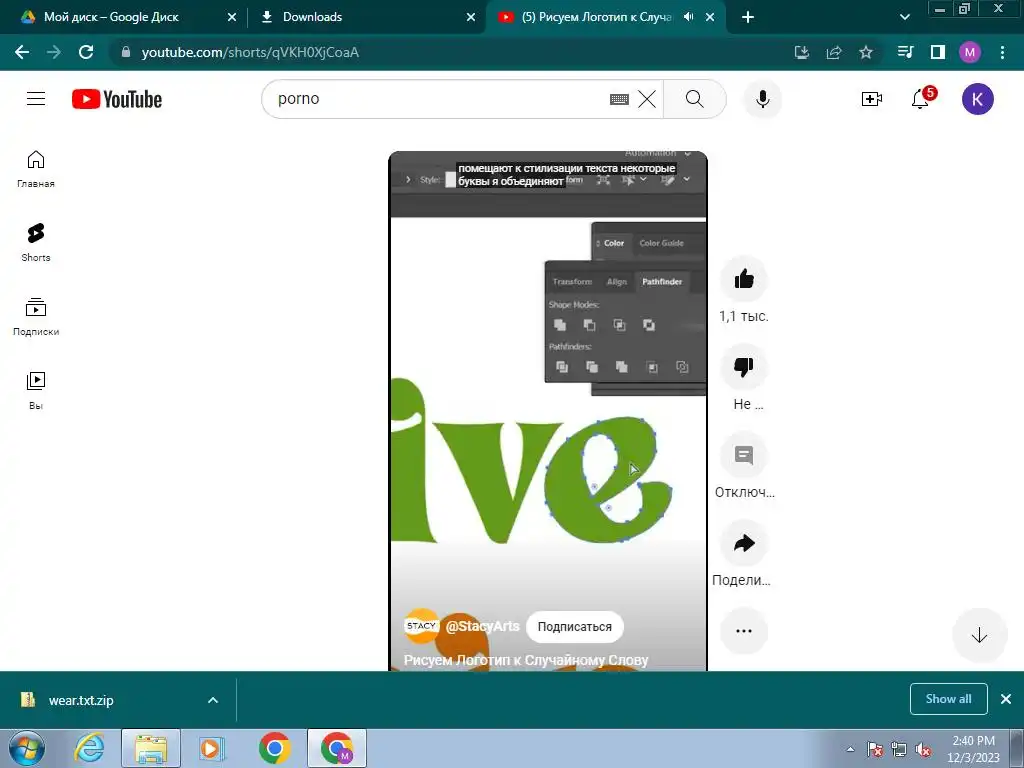
Task: Open the three-dot more actions menu
Action: pyautogui.click(x=744, y=631)
